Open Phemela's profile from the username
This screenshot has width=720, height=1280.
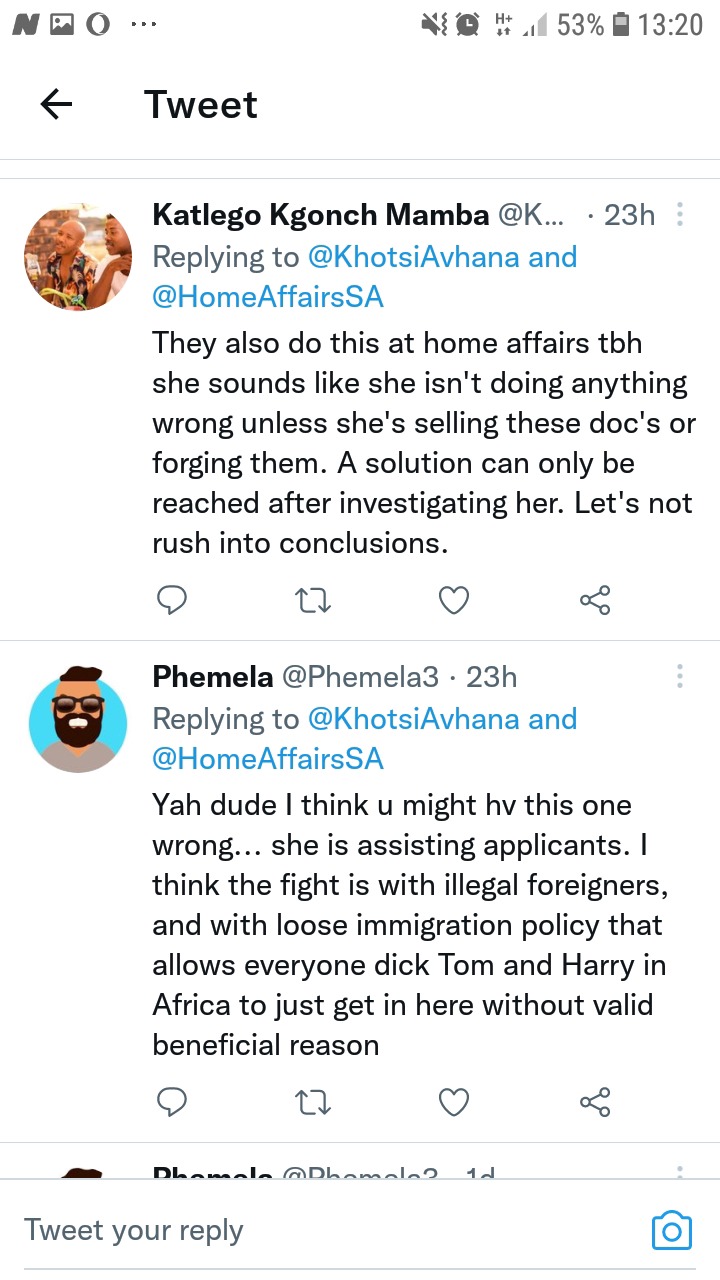pyautogui.click(x=212, y=677)
